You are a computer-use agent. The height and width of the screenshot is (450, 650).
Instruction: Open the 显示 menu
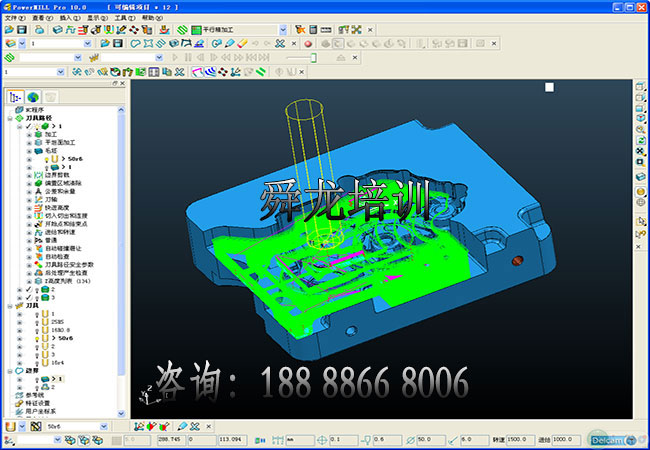tap(97, 18)
